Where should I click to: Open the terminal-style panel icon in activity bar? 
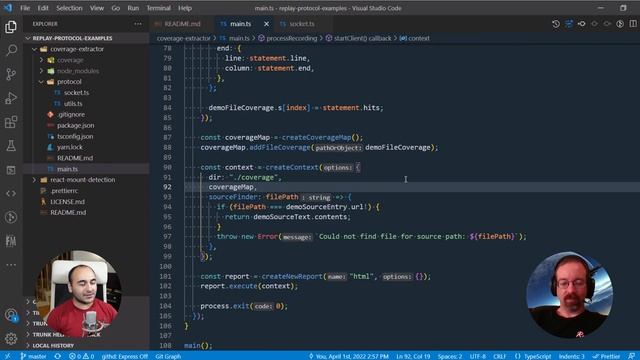(11, 170)
